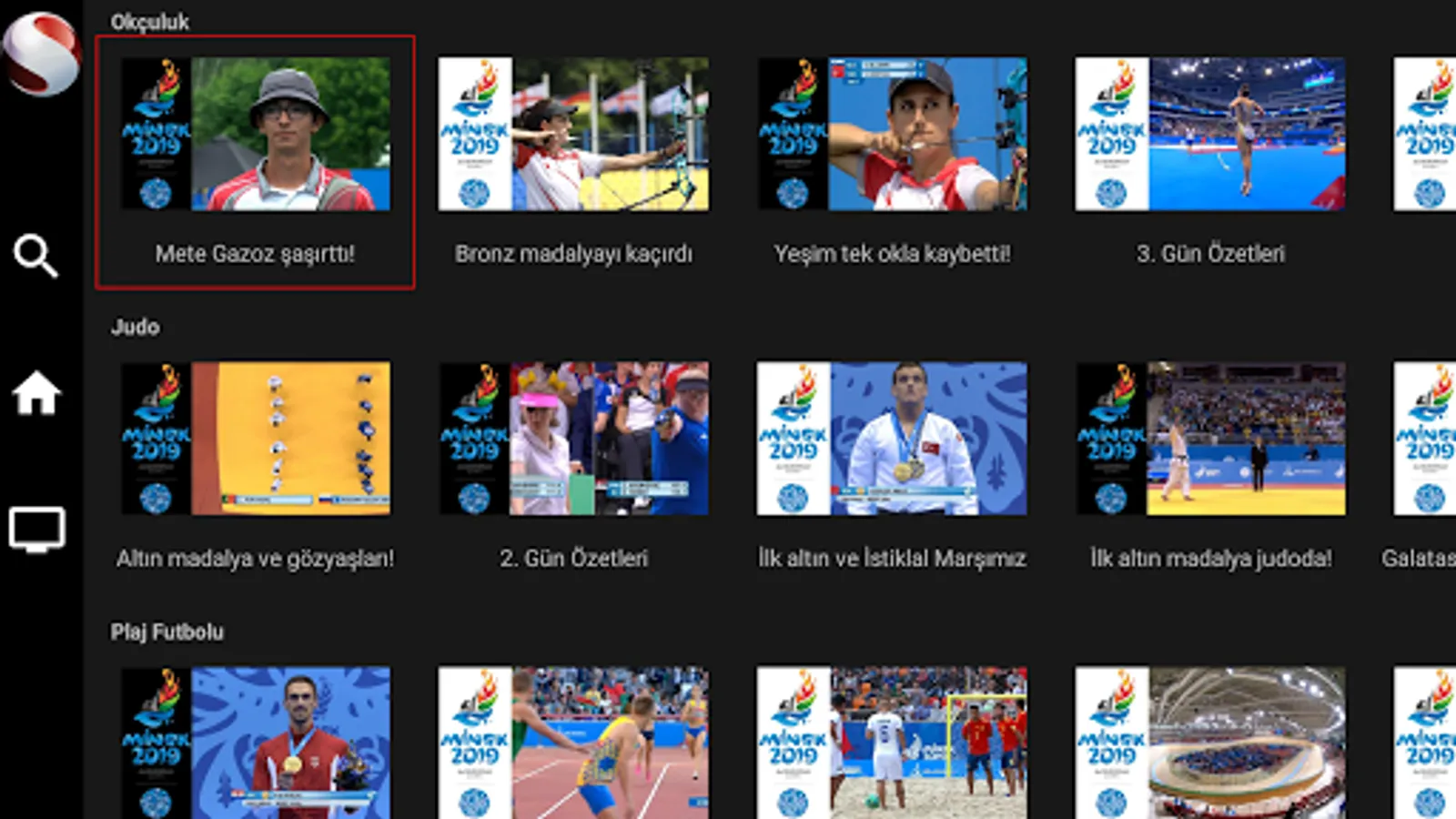The height and width of the screenshot is (819, 1456).
Task: Select 'Yeşim tek okla kaybetti!' title
Action: (x=892, y=254)
